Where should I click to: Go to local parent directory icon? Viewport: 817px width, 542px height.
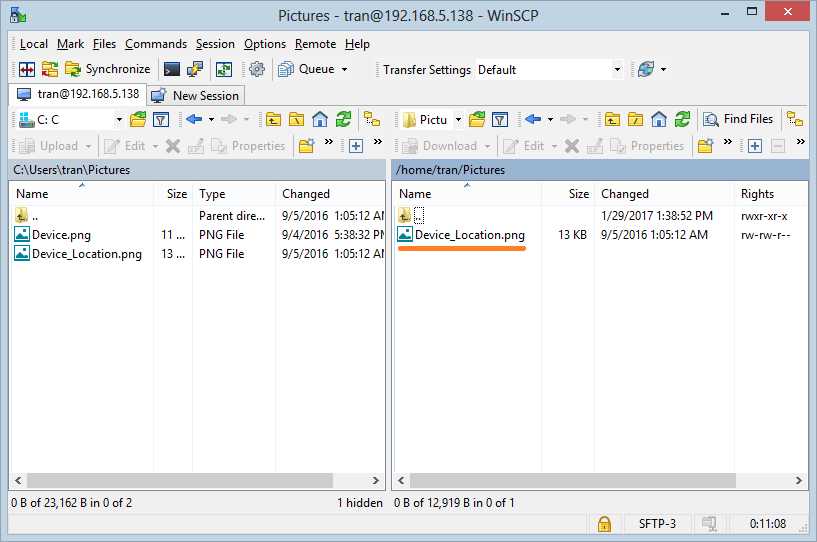coord(274,120)
